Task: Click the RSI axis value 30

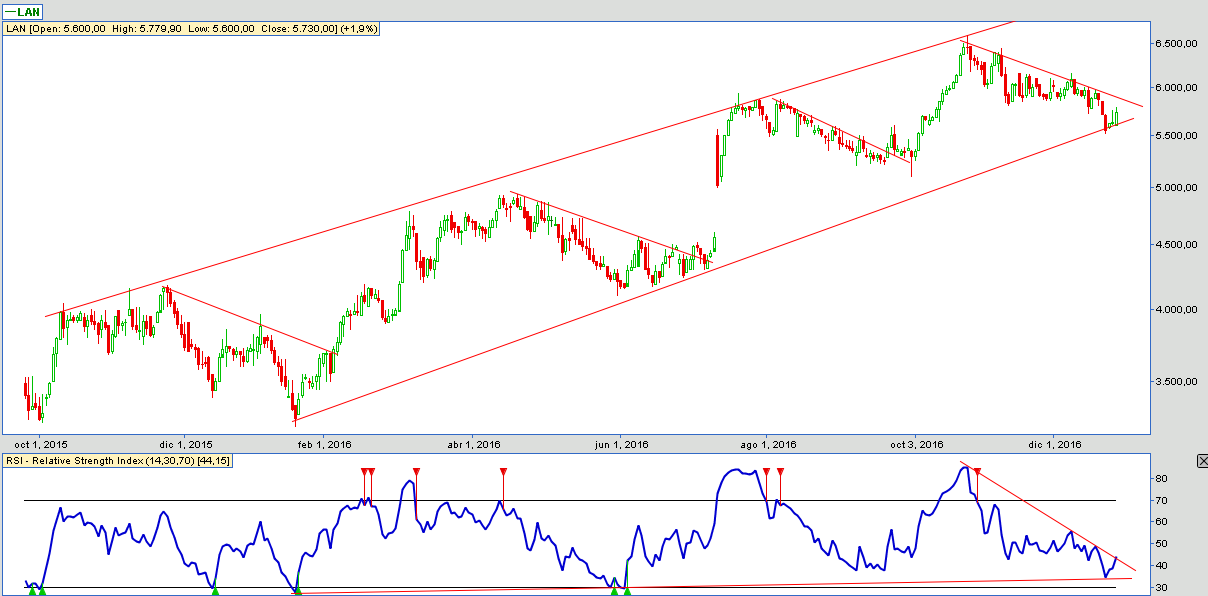Action: point(1162,587)
